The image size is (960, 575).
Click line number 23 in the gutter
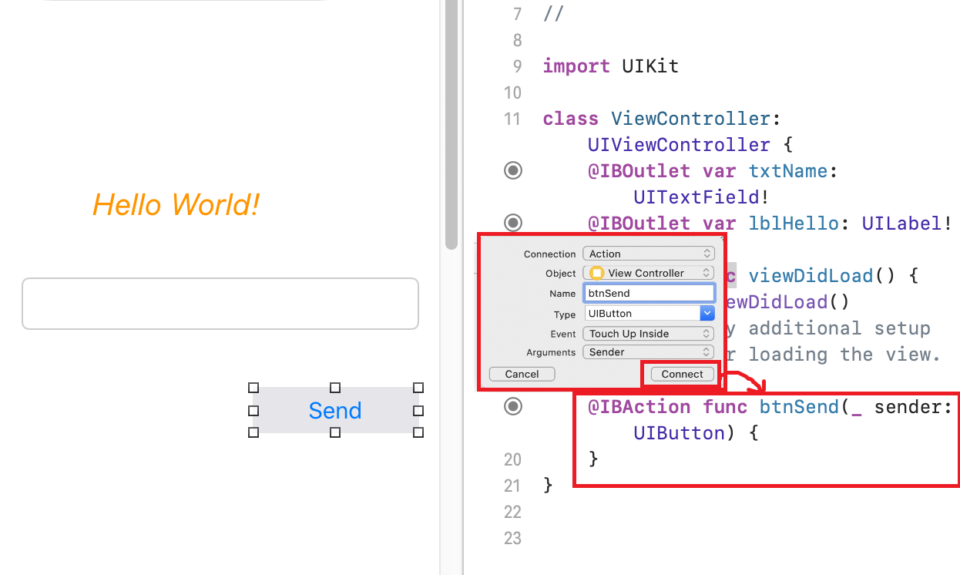(x=512, y=538)
